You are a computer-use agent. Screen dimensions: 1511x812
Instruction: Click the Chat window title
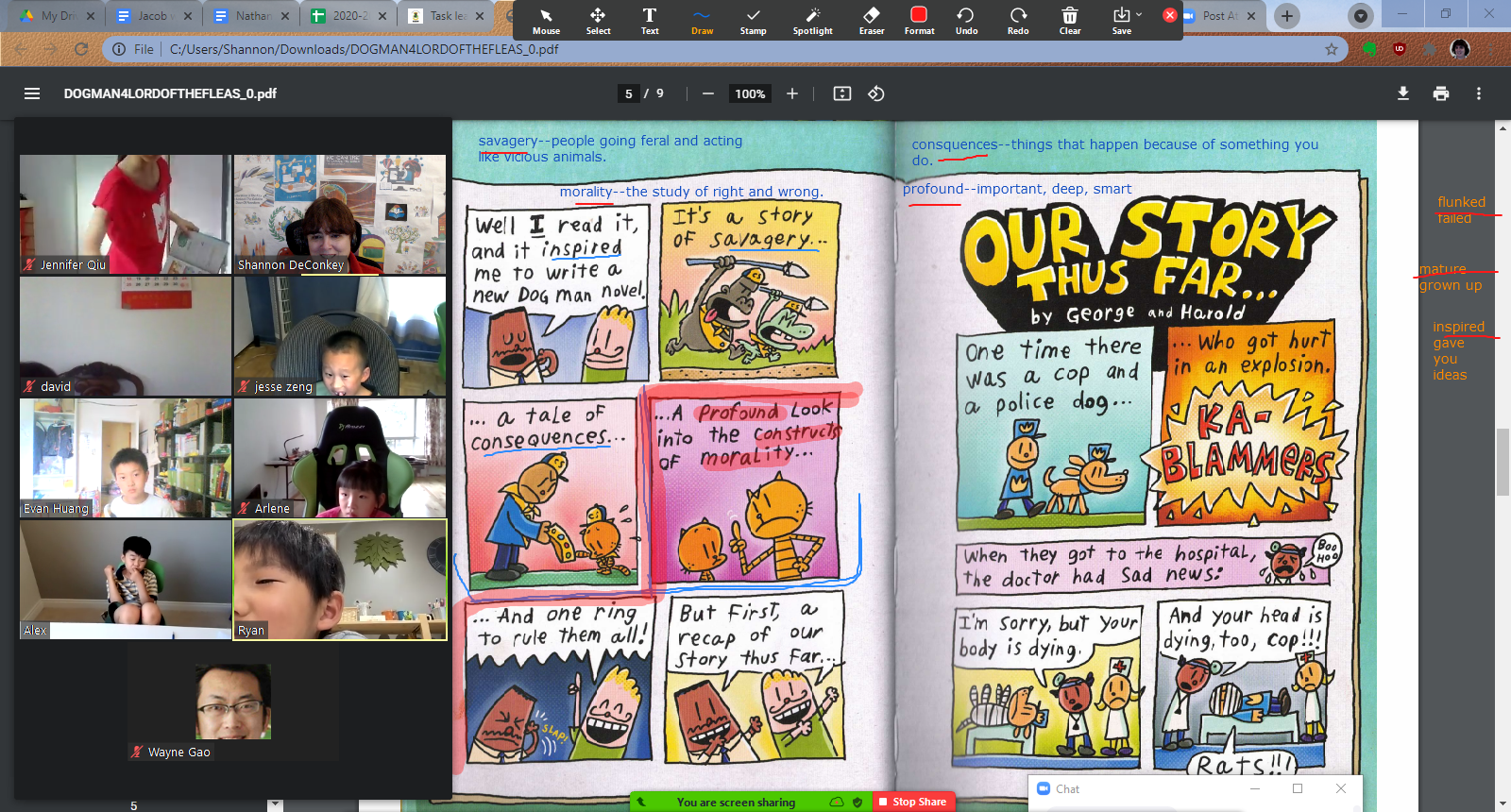coord(1067,789)
